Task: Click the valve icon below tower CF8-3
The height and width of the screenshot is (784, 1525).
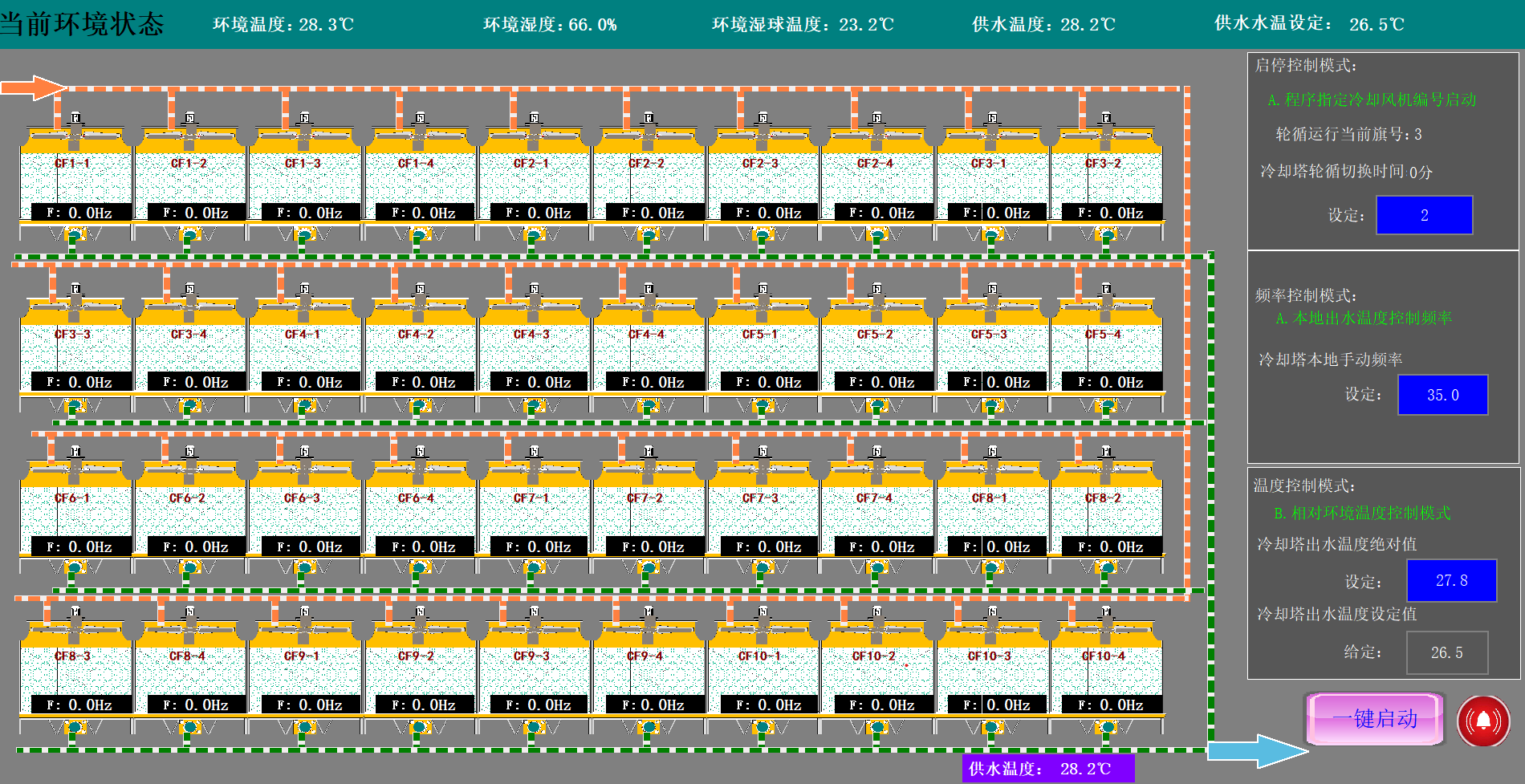Action: [75, 729]
